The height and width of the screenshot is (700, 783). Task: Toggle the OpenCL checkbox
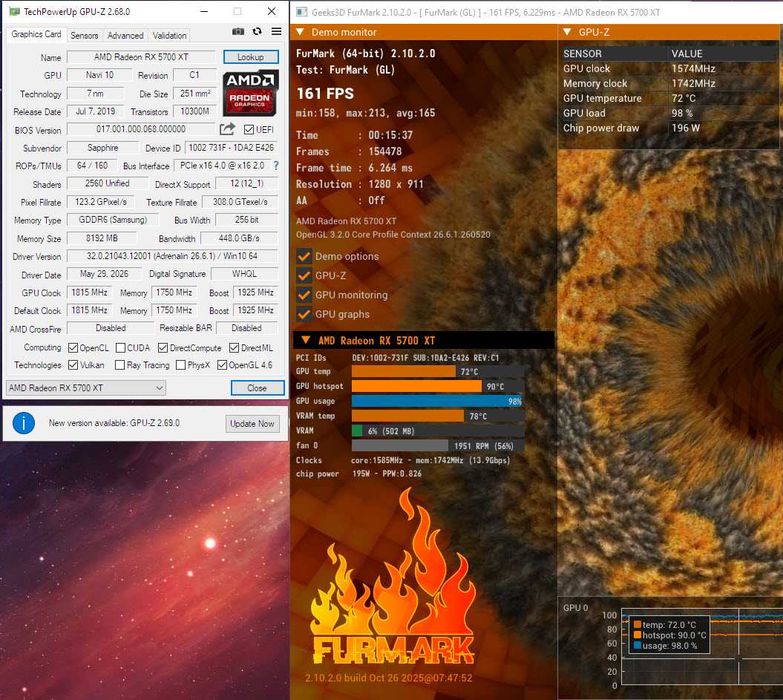point(73,348)
